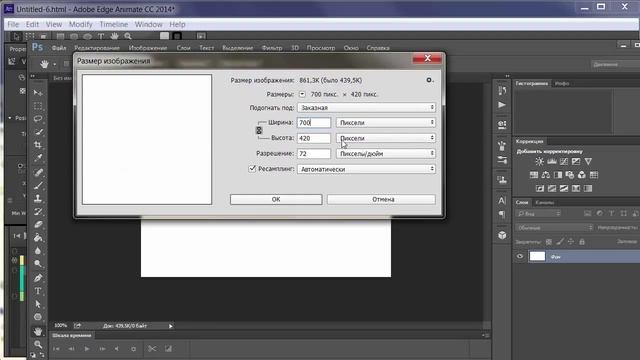The height and width of the screenshot is (360, 640).
Task: Select the Lasso tool
Action: pos(38,119)
